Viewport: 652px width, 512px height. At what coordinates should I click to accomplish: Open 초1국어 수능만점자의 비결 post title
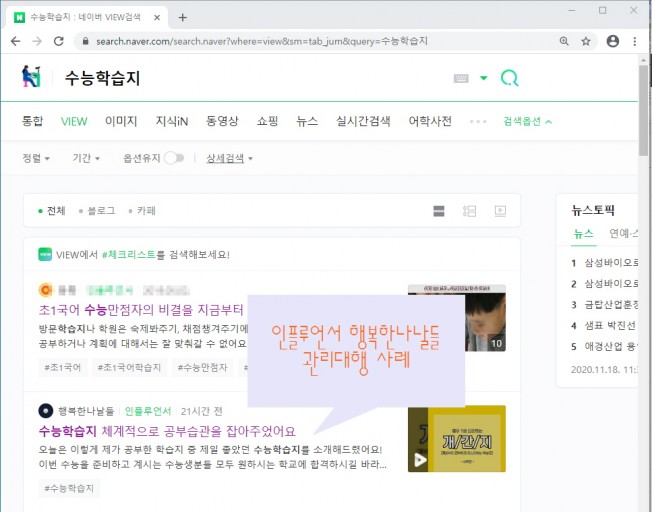tap(141, 310)
